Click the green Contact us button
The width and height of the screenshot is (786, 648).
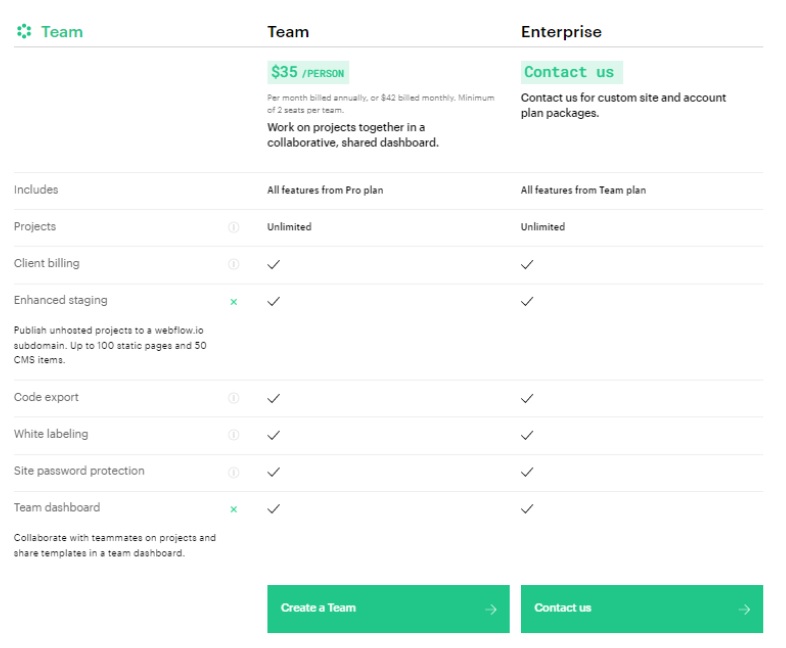point(642,608)
